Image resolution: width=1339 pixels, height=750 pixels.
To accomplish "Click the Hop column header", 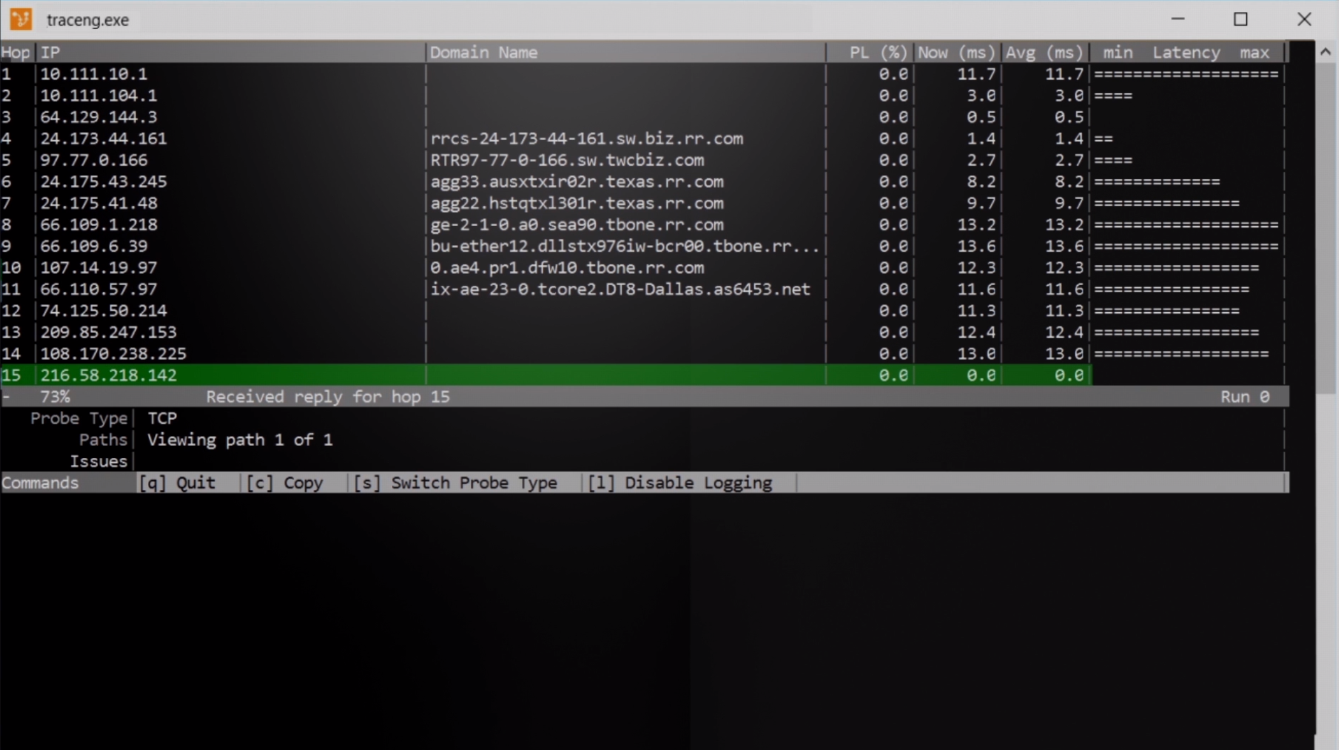I will click(16, 53).
